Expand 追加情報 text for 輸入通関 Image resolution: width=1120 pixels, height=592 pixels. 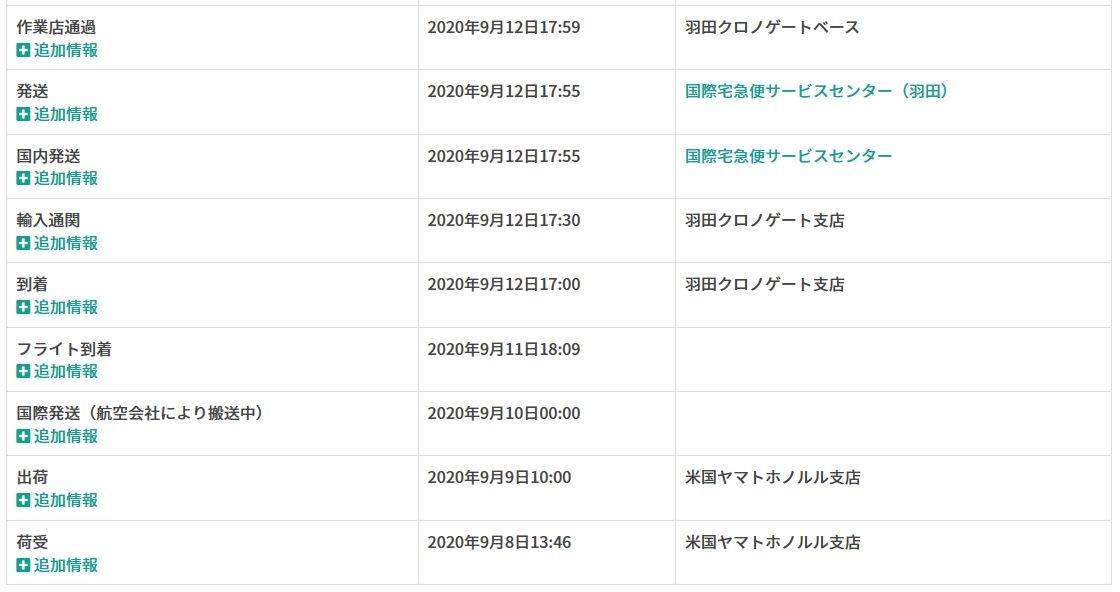click(x=66, y=243)
